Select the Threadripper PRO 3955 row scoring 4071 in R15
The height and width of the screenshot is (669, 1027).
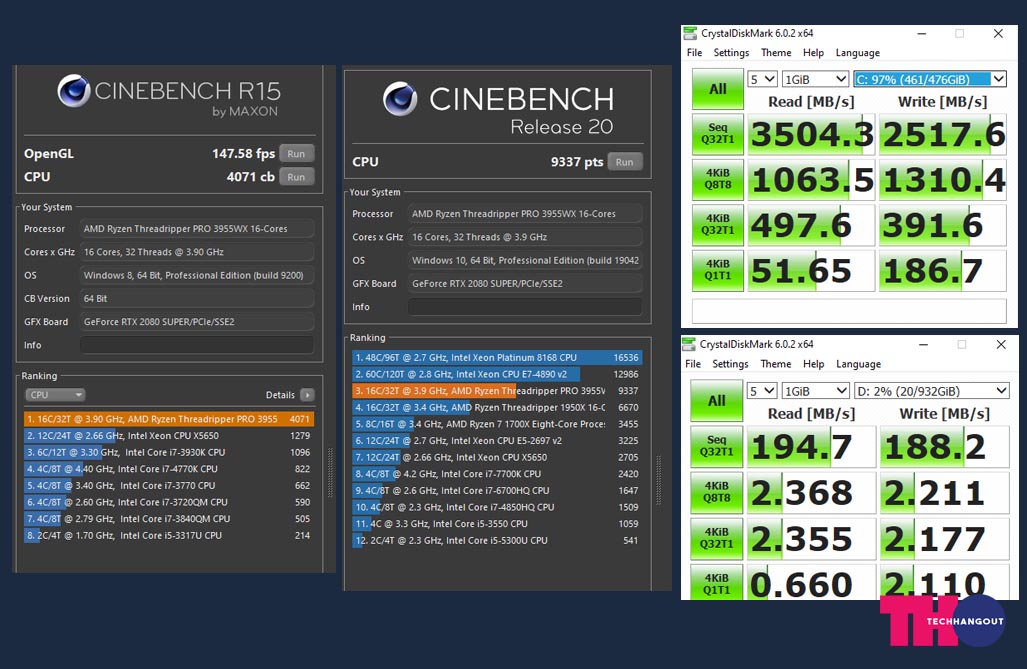(169, 419)
